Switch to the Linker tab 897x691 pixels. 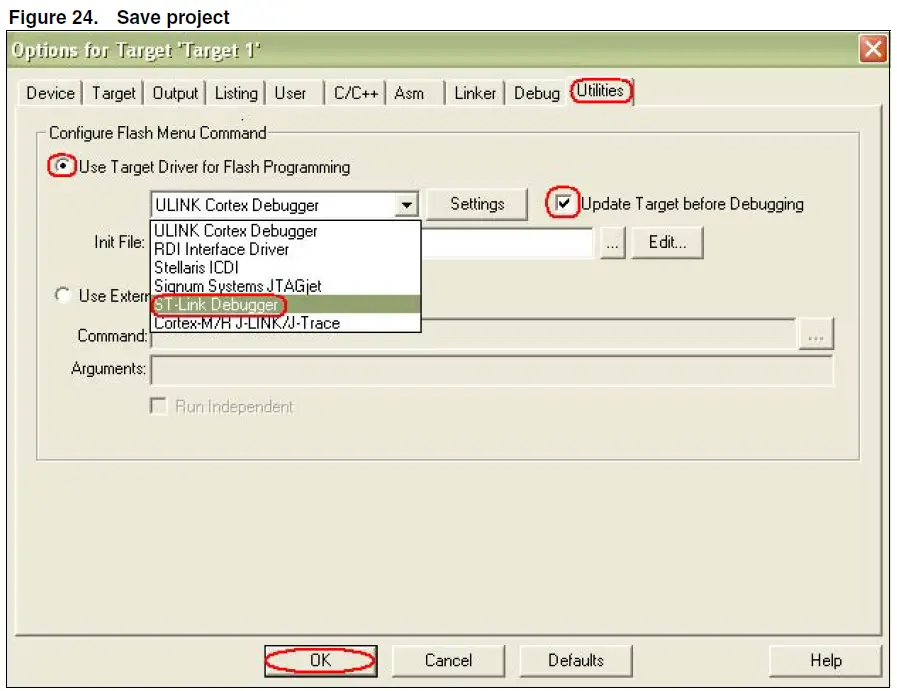(474, 92)
